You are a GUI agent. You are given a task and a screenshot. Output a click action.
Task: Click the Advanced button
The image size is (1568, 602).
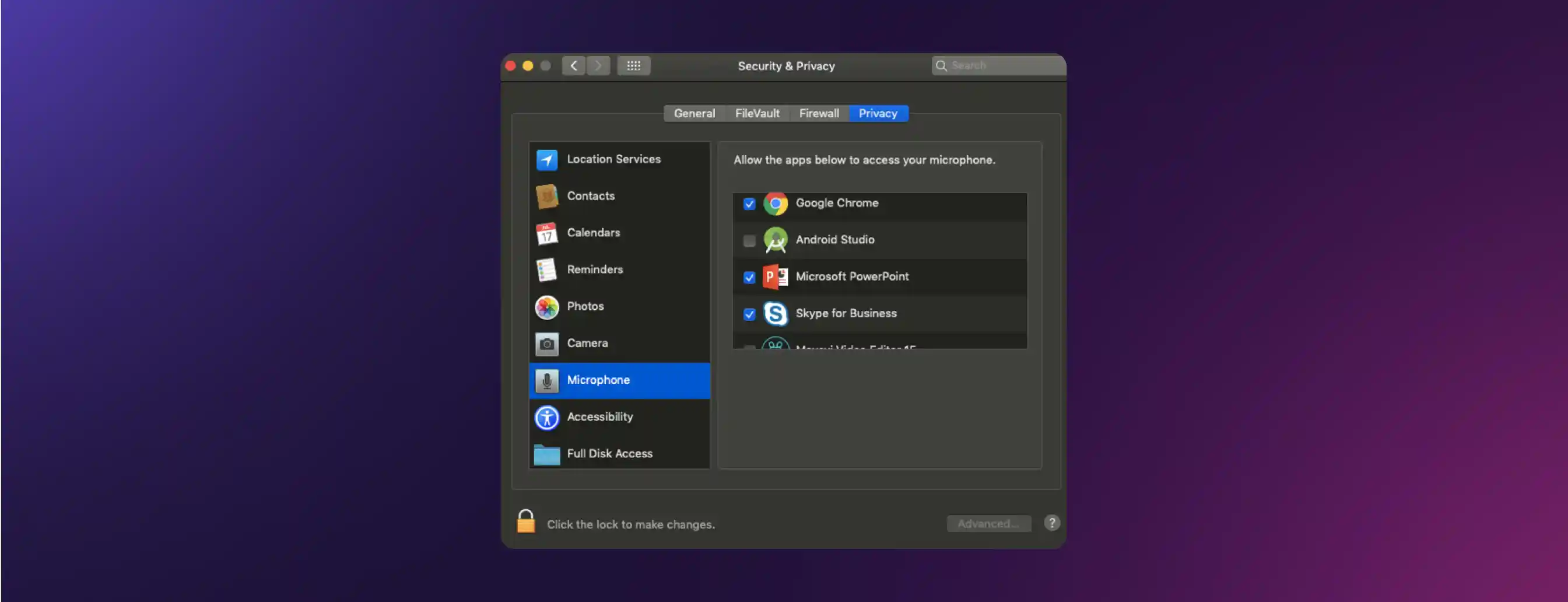988,523
